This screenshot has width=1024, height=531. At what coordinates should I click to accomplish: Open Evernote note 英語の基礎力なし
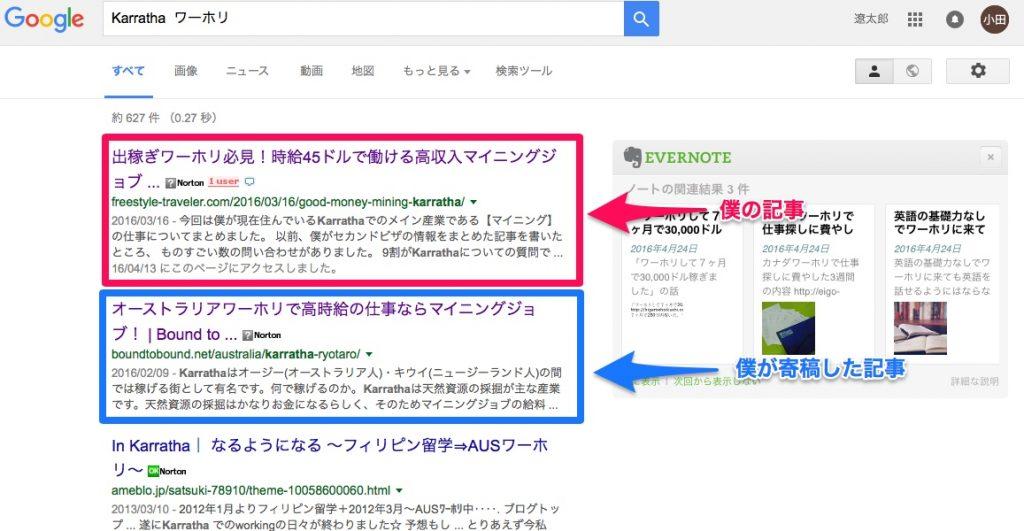coord(939,223)
